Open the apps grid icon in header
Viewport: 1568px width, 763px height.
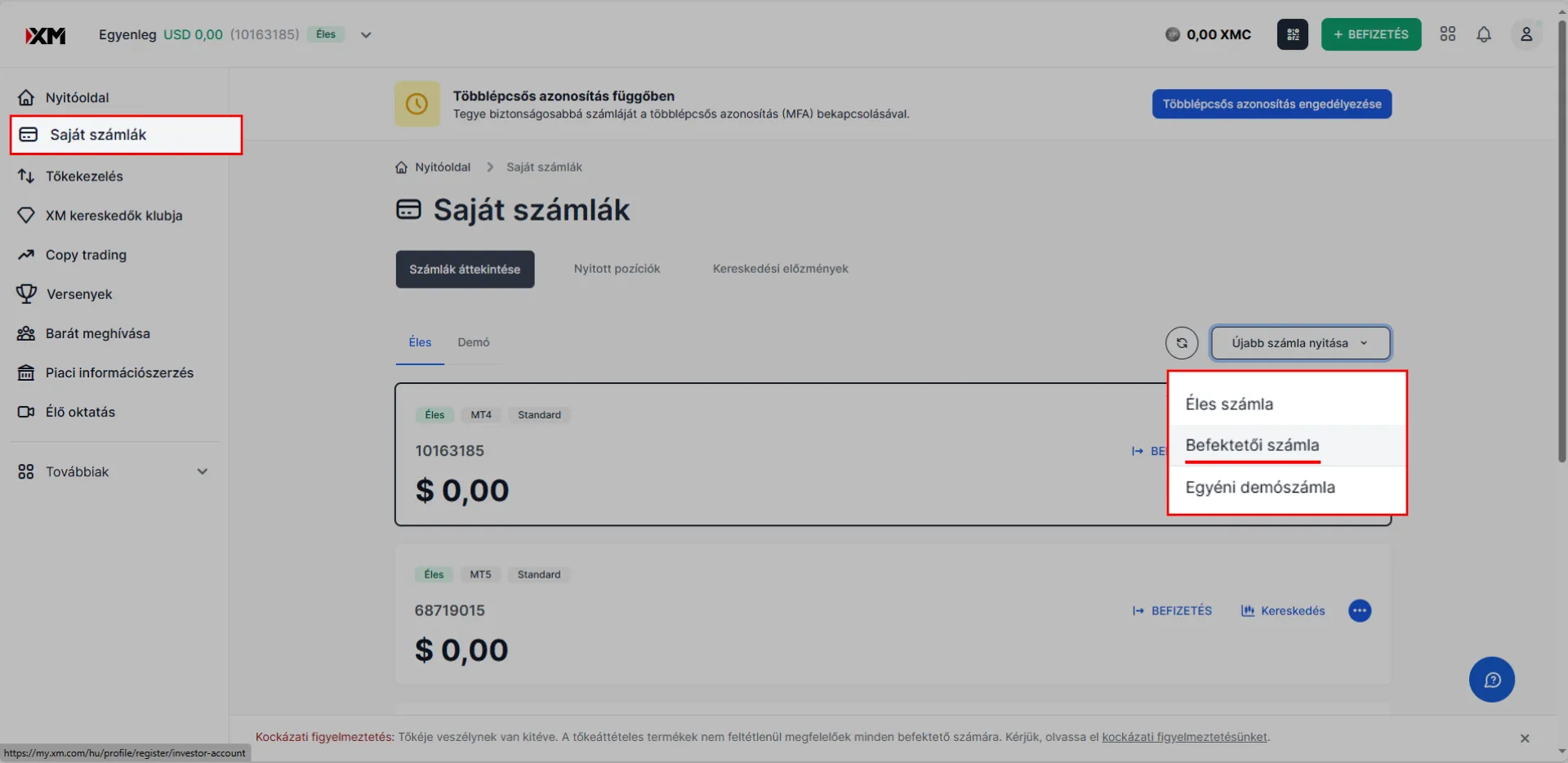[1448, 34]
